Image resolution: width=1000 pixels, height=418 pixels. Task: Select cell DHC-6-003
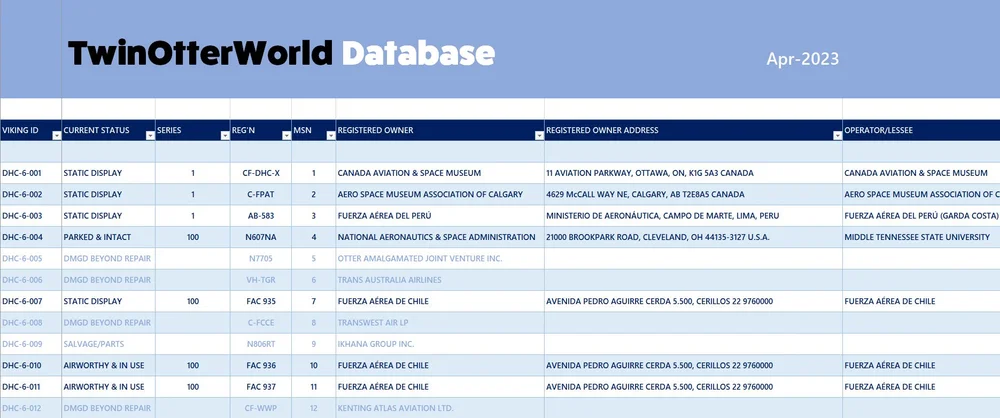point(31,216)
